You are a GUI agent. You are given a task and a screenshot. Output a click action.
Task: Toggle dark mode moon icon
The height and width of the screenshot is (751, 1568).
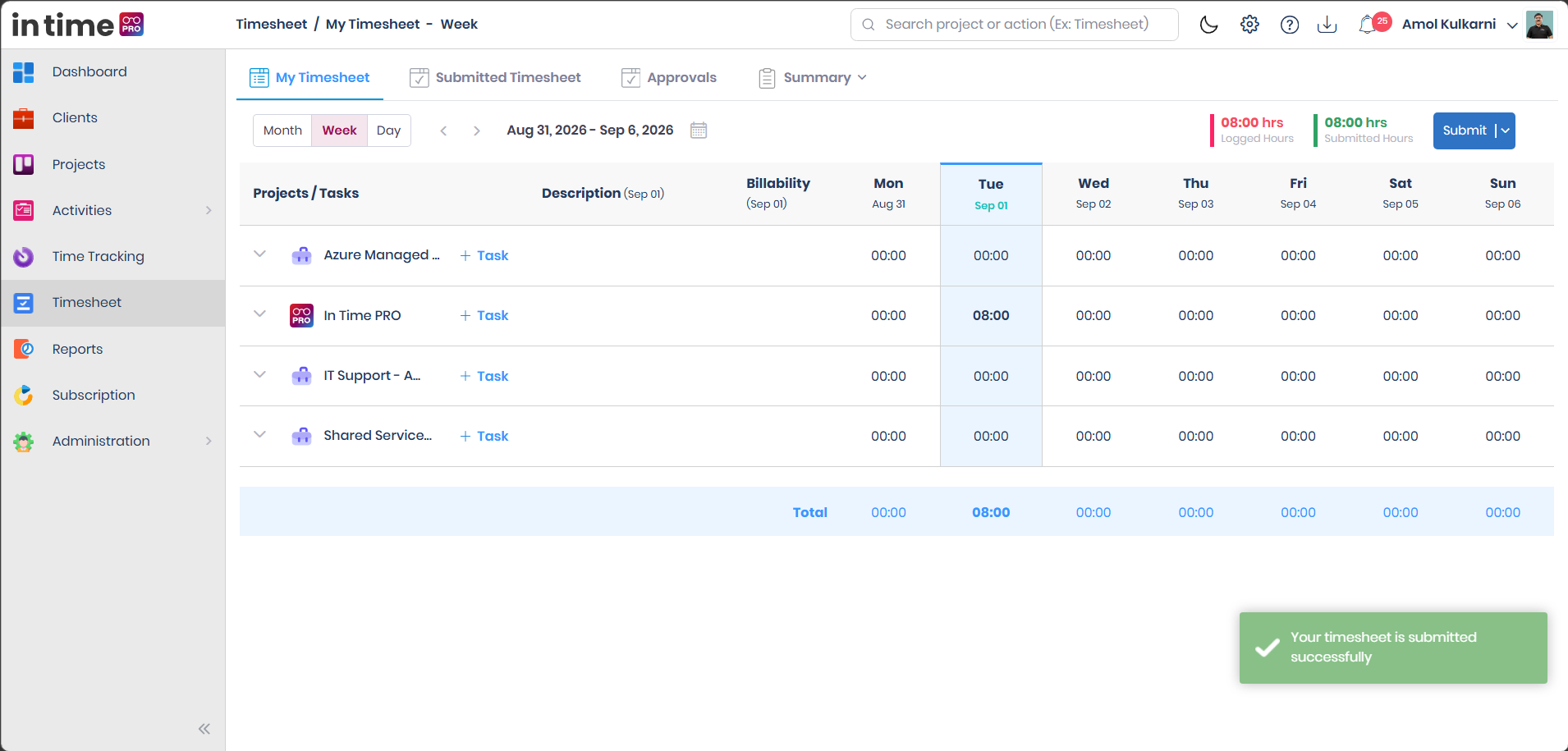pos(1208,25)
